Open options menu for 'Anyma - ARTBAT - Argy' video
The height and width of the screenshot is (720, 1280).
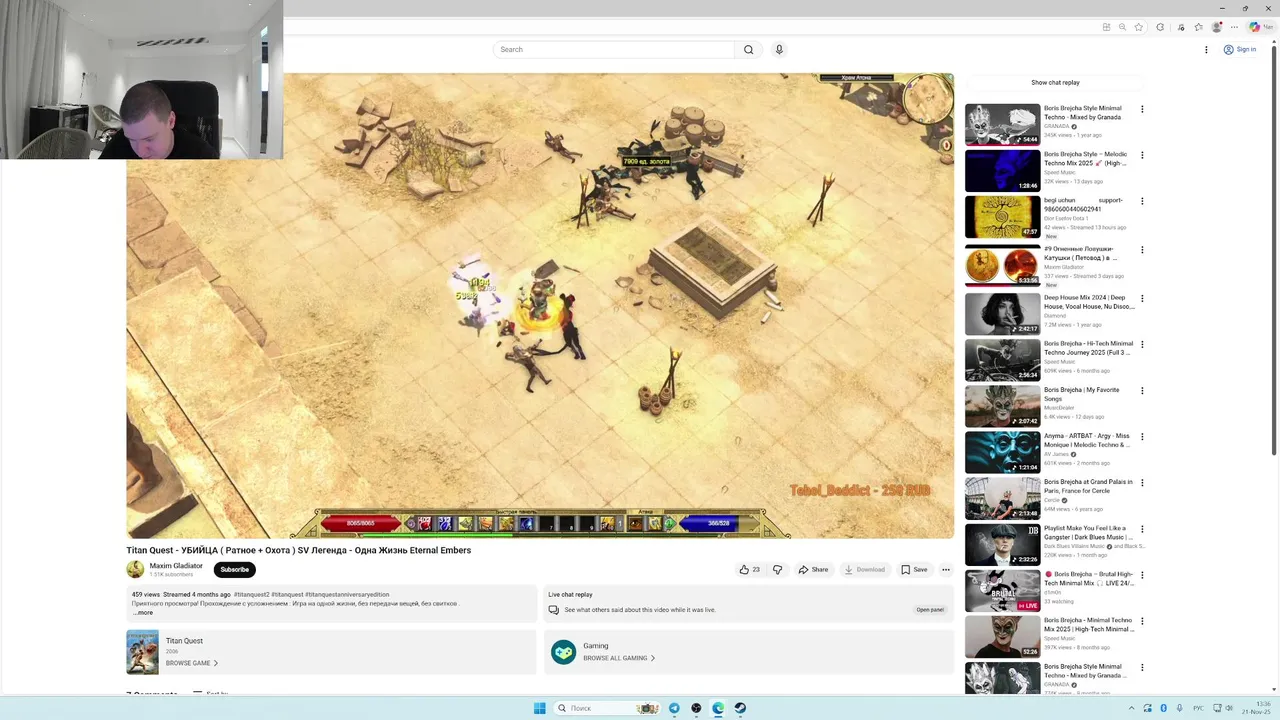click(x=1142, y=436)
